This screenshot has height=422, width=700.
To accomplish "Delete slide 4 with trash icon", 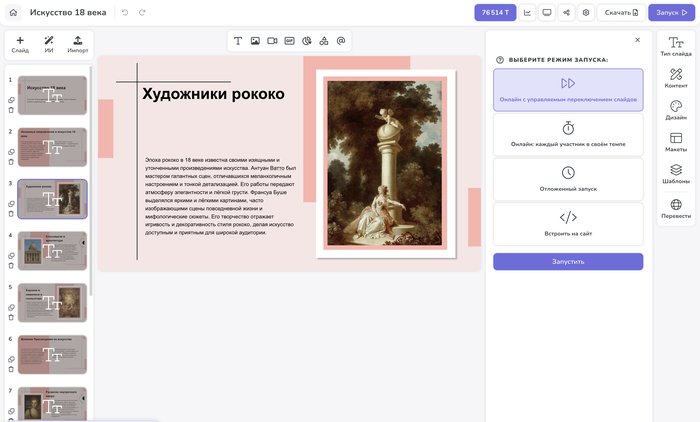I will [x=11, y=265].
